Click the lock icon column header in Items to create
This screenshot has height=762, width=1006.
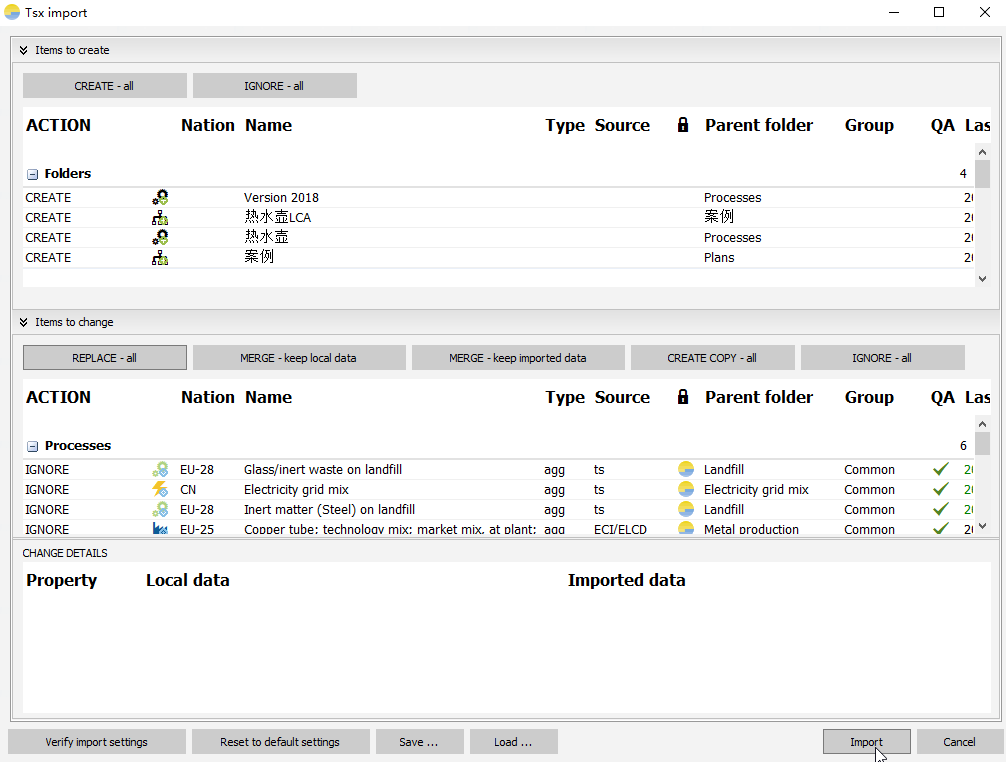(683, 125)
